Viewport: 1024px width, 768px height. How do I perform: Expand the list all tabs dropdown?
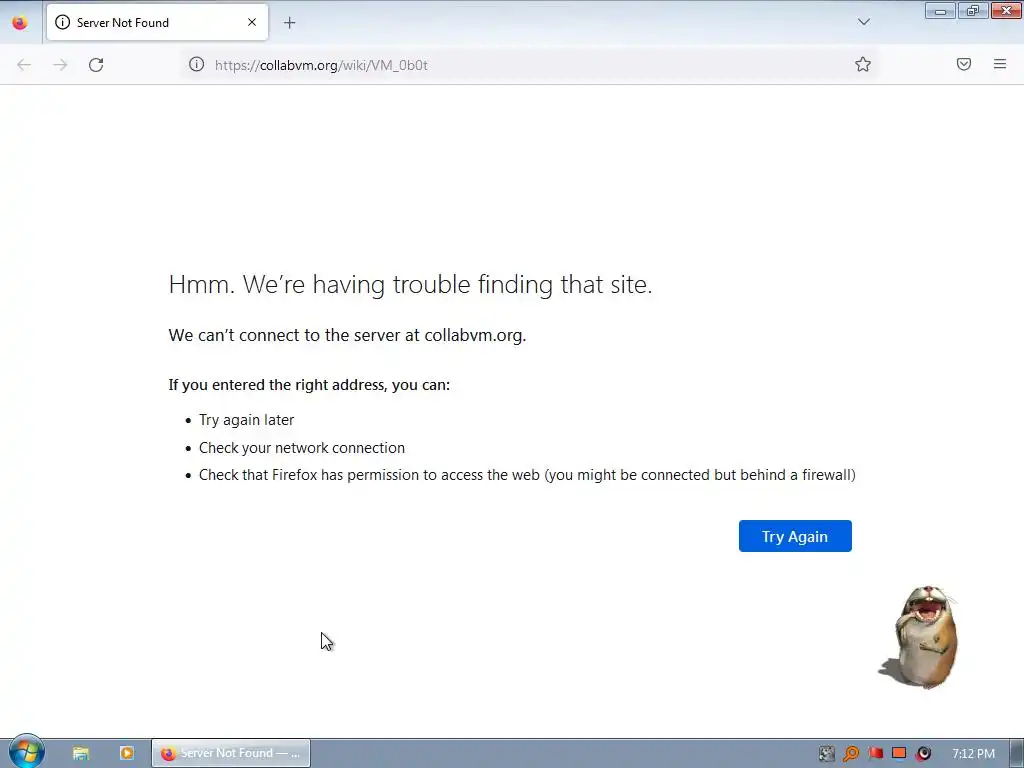pyautogui.click(x=863, y=22)
